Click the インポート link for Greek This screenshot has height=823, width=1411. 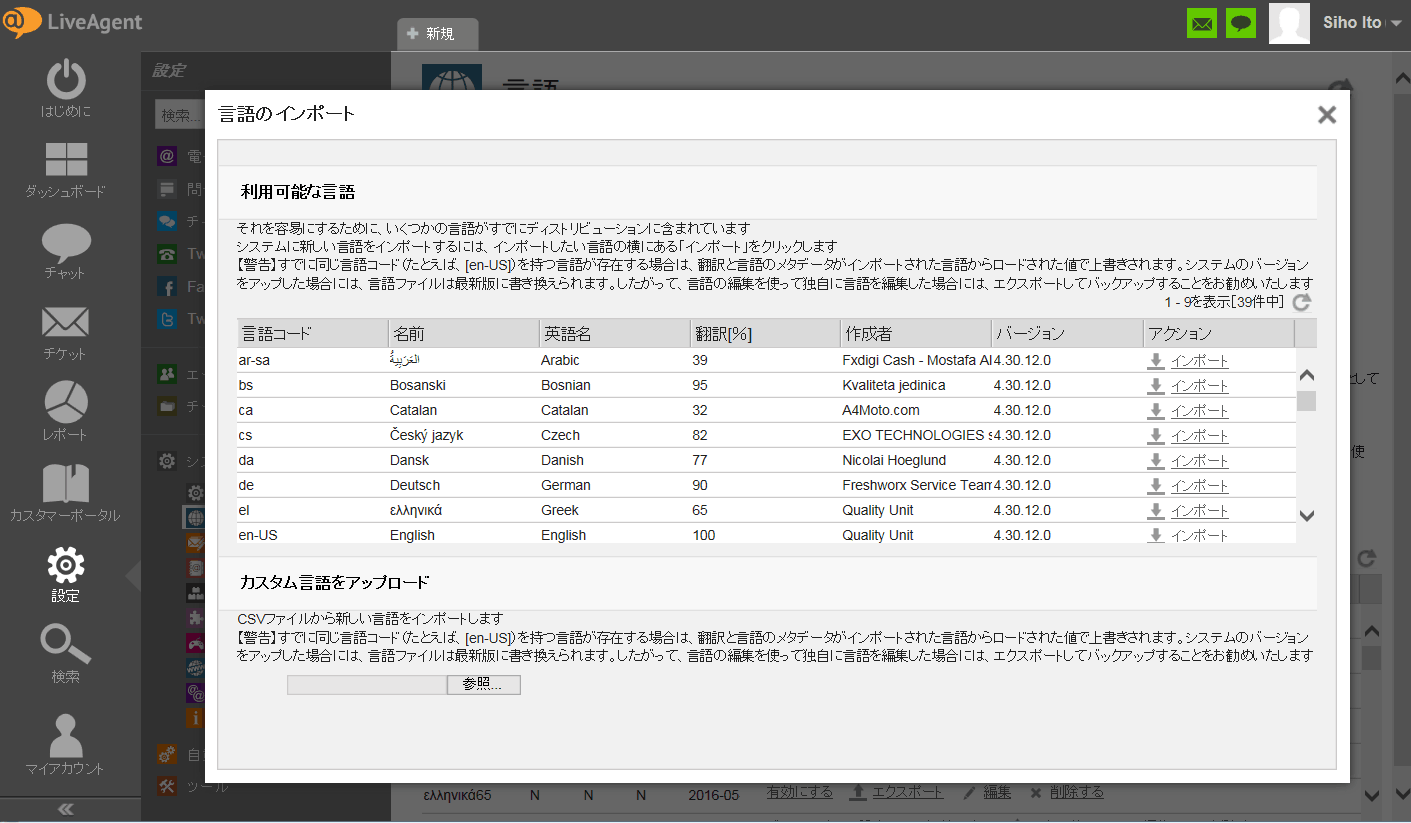click(1200, 511)
